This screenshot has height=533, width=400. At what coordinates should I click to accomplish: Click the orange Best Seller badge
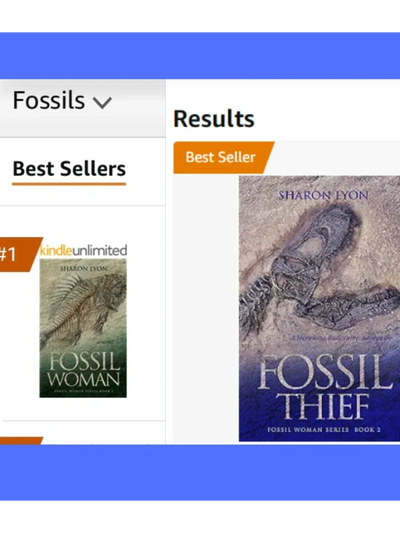[223, 157]
